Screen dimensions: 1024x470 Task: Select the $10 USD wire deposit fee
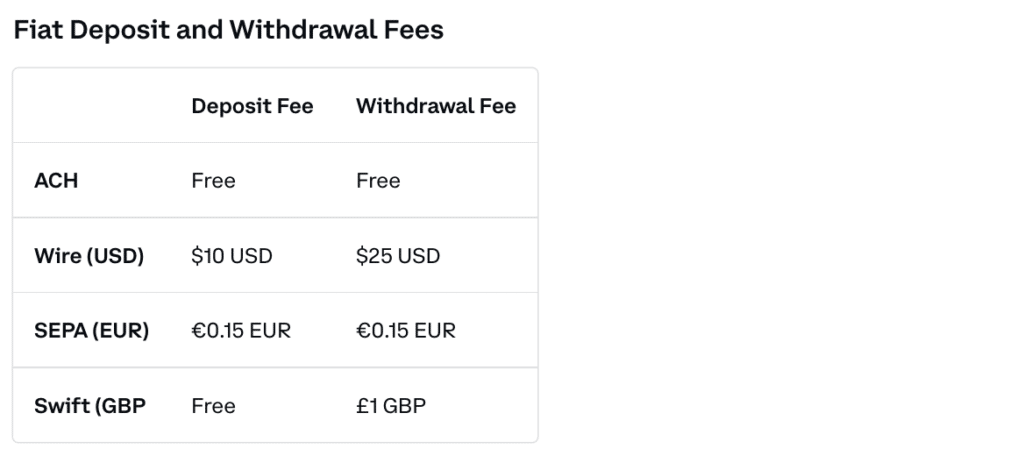(232, 256)
